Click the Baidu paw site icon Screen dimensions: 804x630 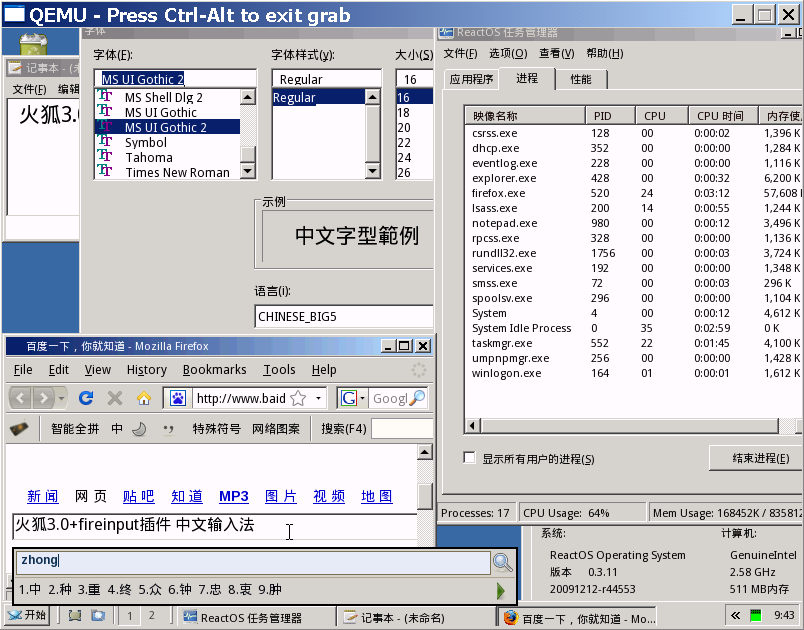178,398
